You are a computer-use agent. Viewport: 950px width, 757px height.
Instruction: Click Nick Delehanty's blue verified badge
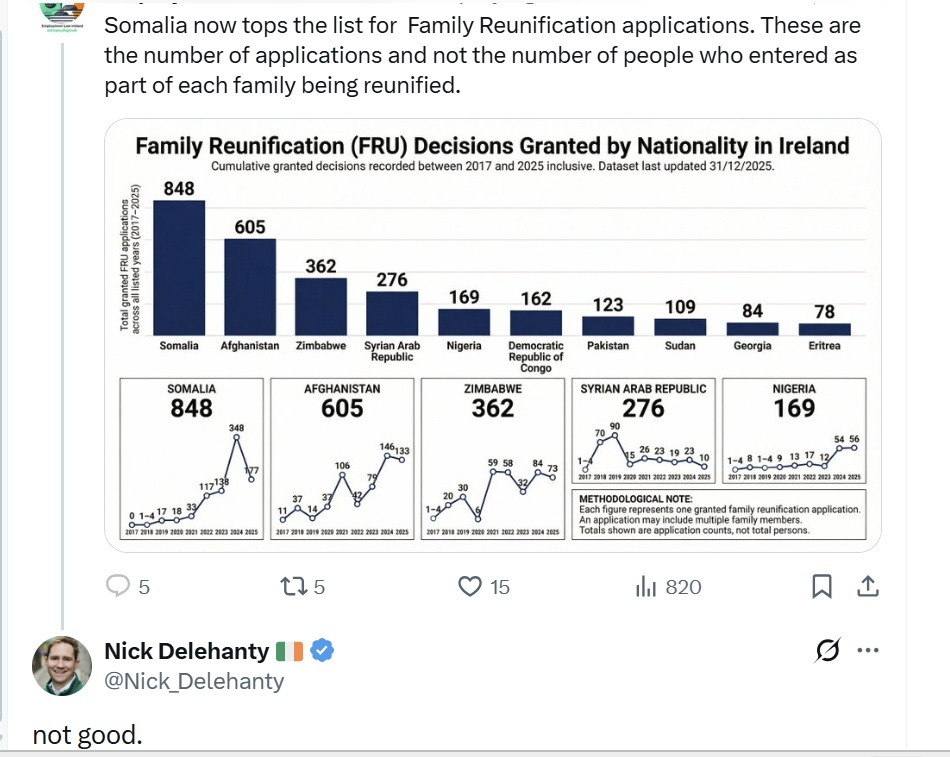pyautogui.click(x=321, y=651)
